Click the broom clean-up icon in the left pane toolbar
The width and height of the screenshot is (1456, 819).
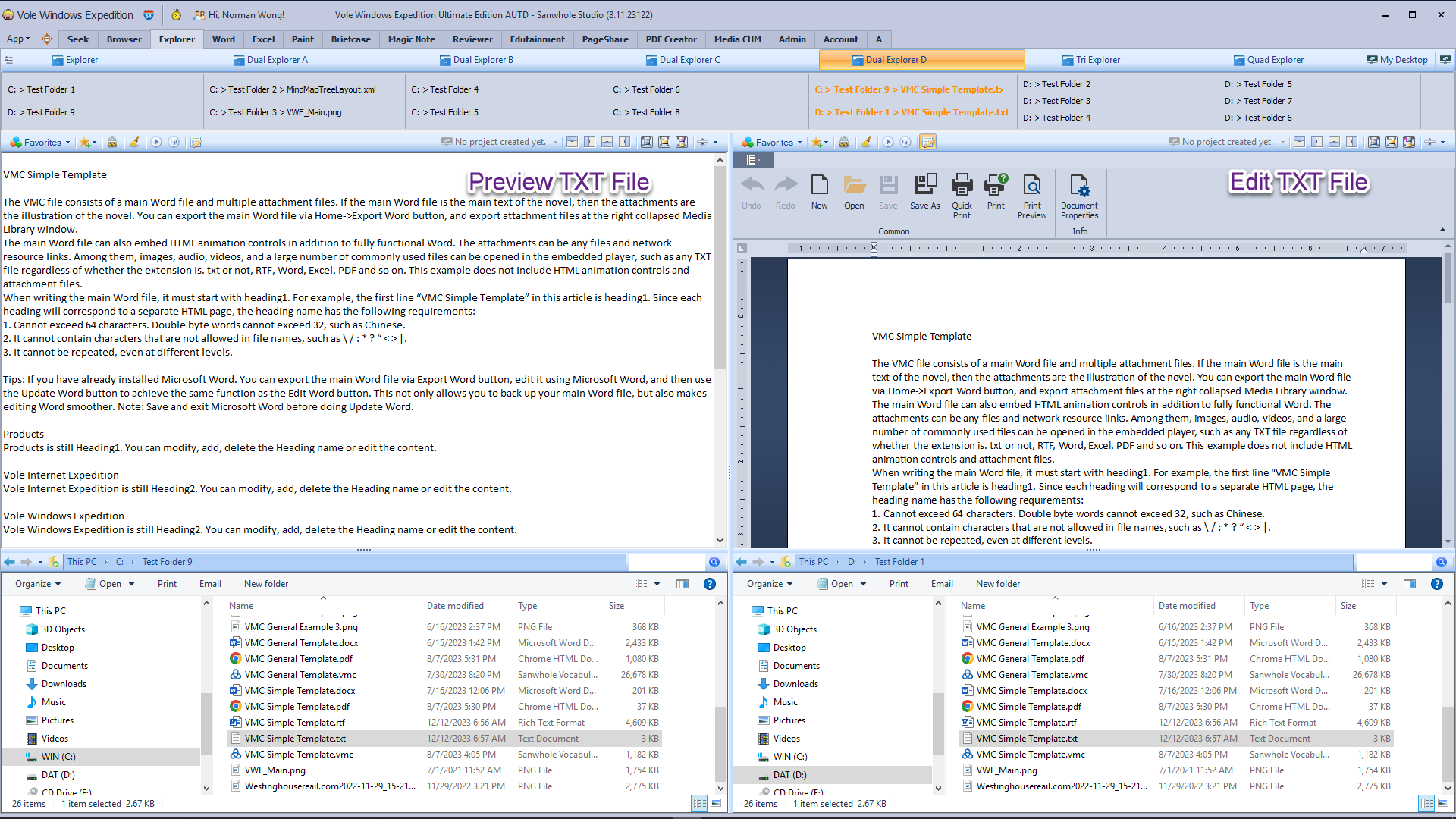[x=134, y=142]
